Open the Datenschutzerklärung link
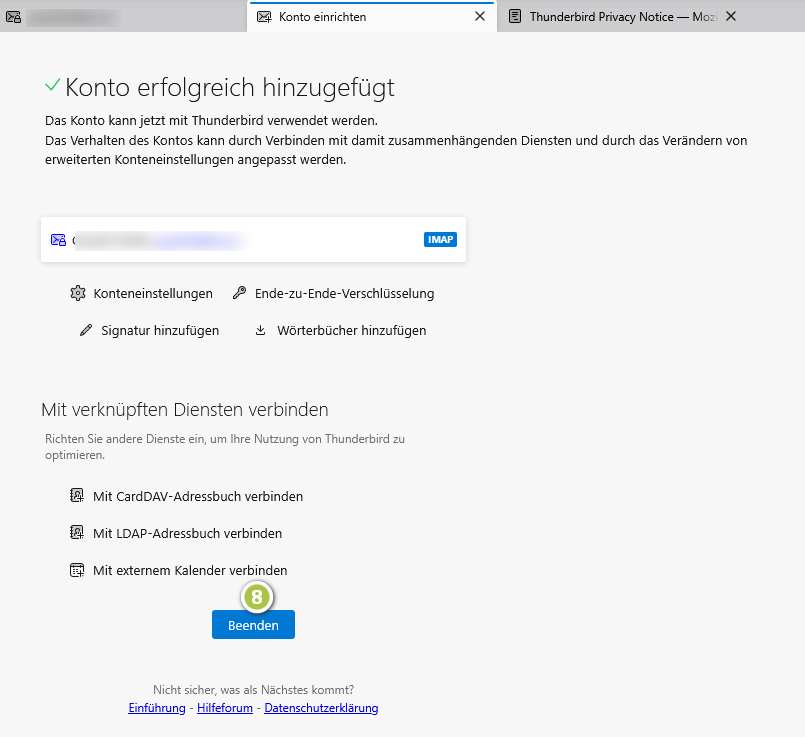The image size is (805, 737). click(x=321, y=707)
